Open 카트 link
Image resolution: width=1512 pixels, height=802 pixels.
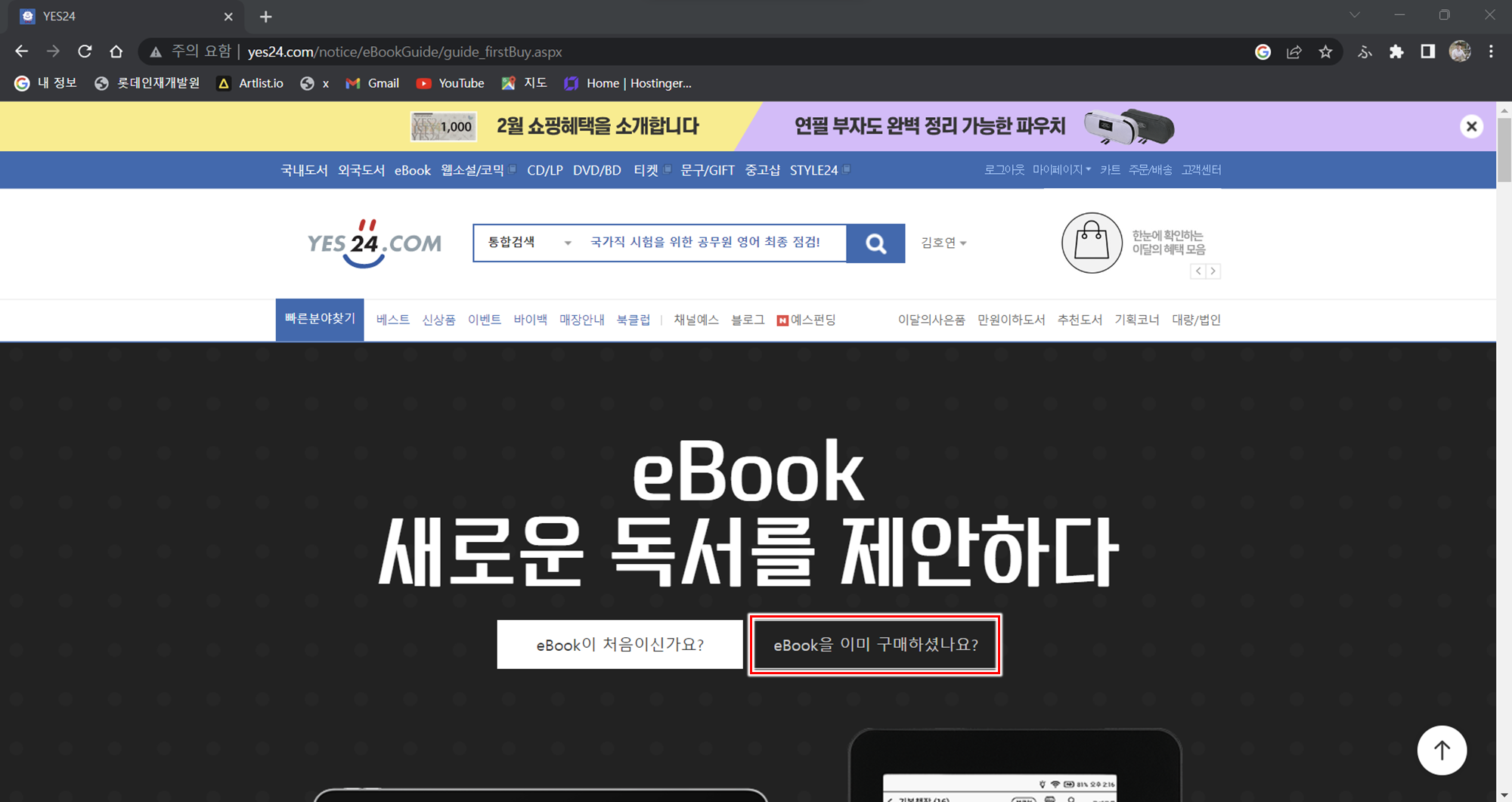(1110, 170)
